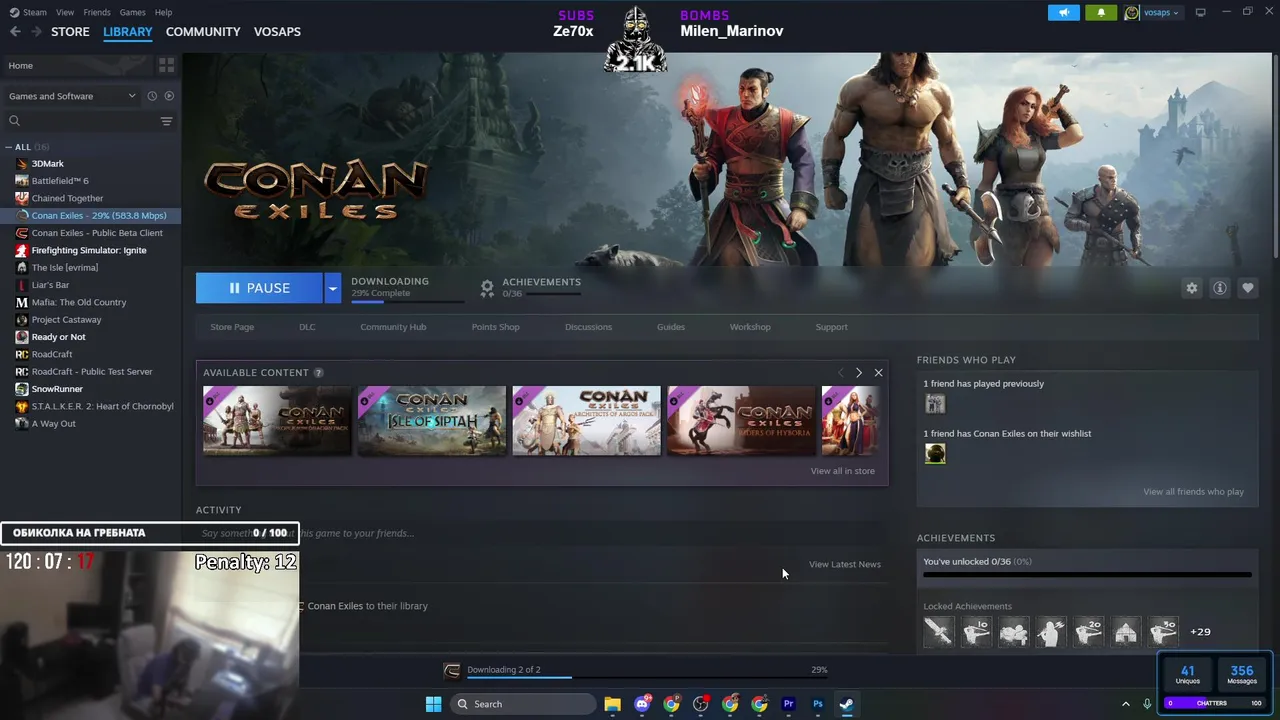Image resolution: width=1280 pixels, height=720 pixels.
Task: Click the forward navigation arrow
Action: 36,32
